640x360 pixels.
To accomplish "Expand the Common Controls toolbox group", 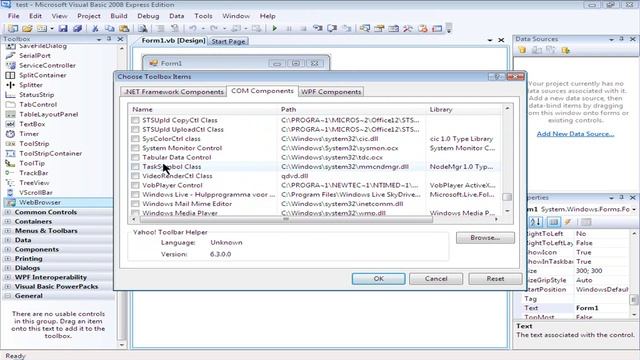I will tap(7, 212).
